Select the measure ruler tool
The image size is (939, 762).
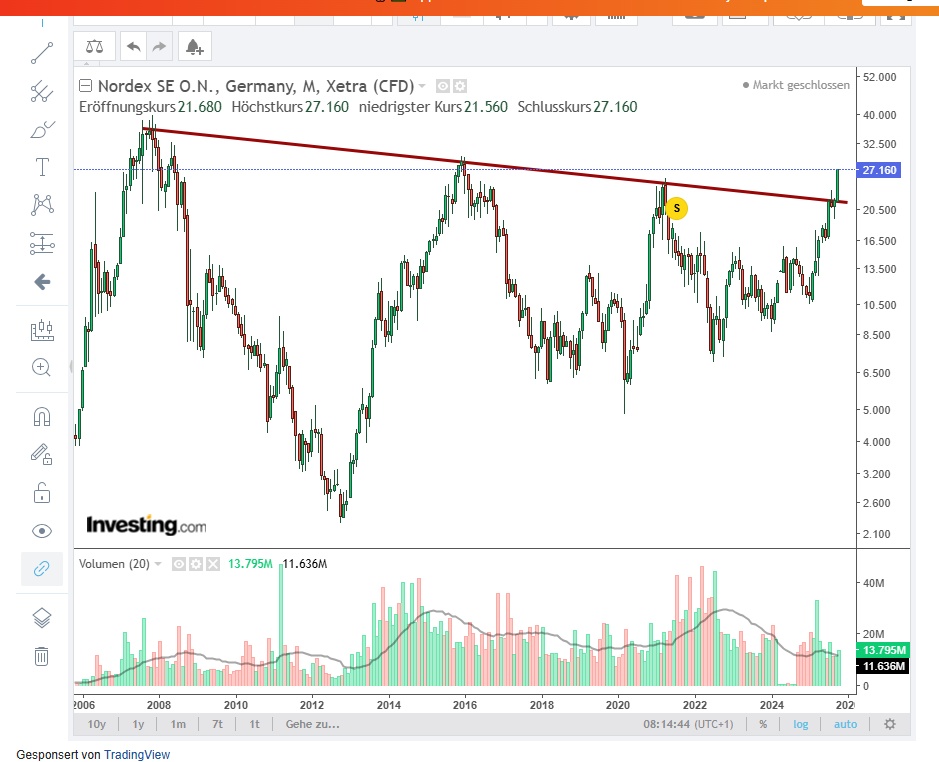tap(42, 330)
